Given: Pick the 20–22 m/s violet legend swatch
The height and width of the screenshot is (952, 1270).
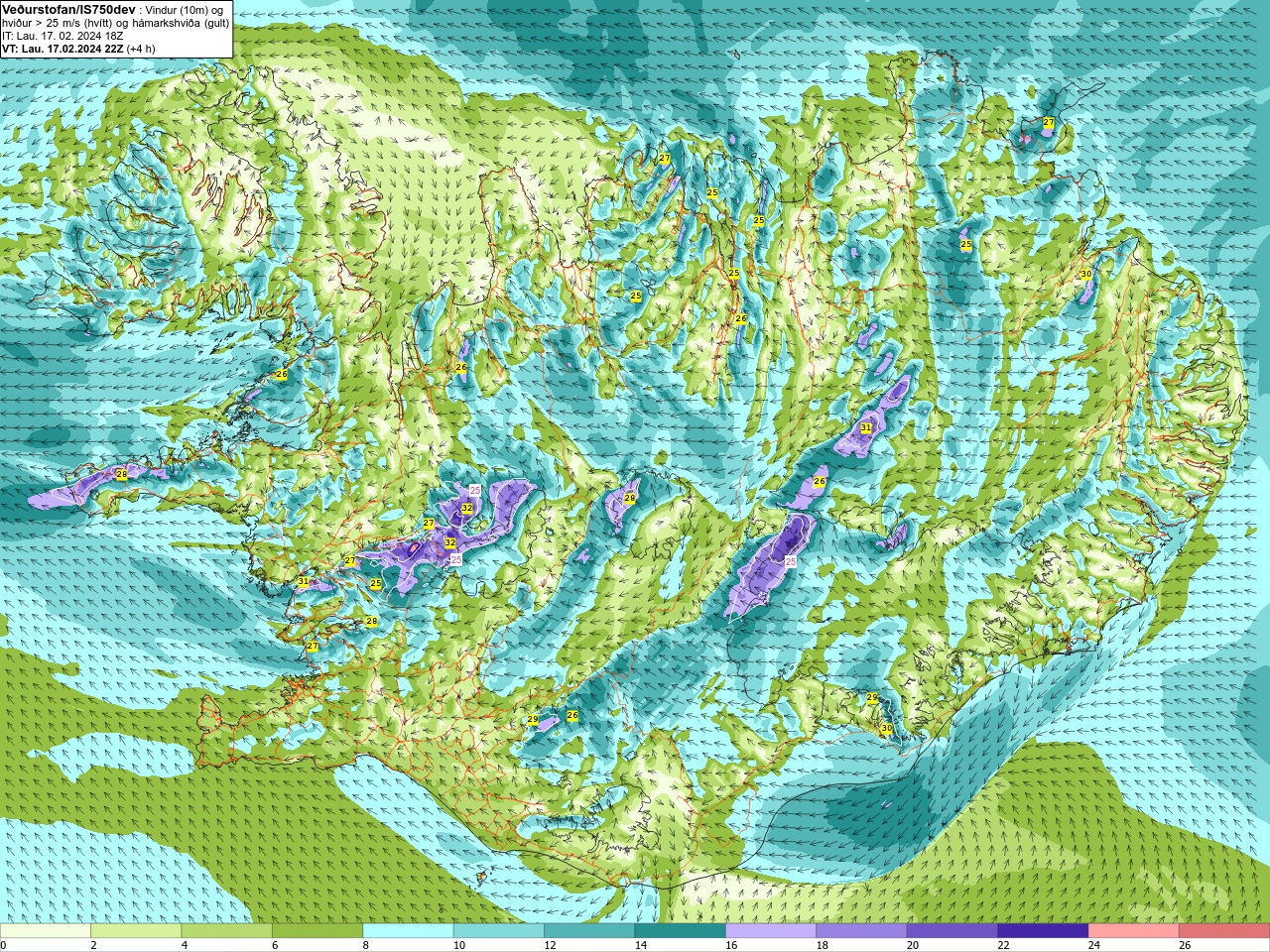Looking at the screenshot, I should [952, 931].
